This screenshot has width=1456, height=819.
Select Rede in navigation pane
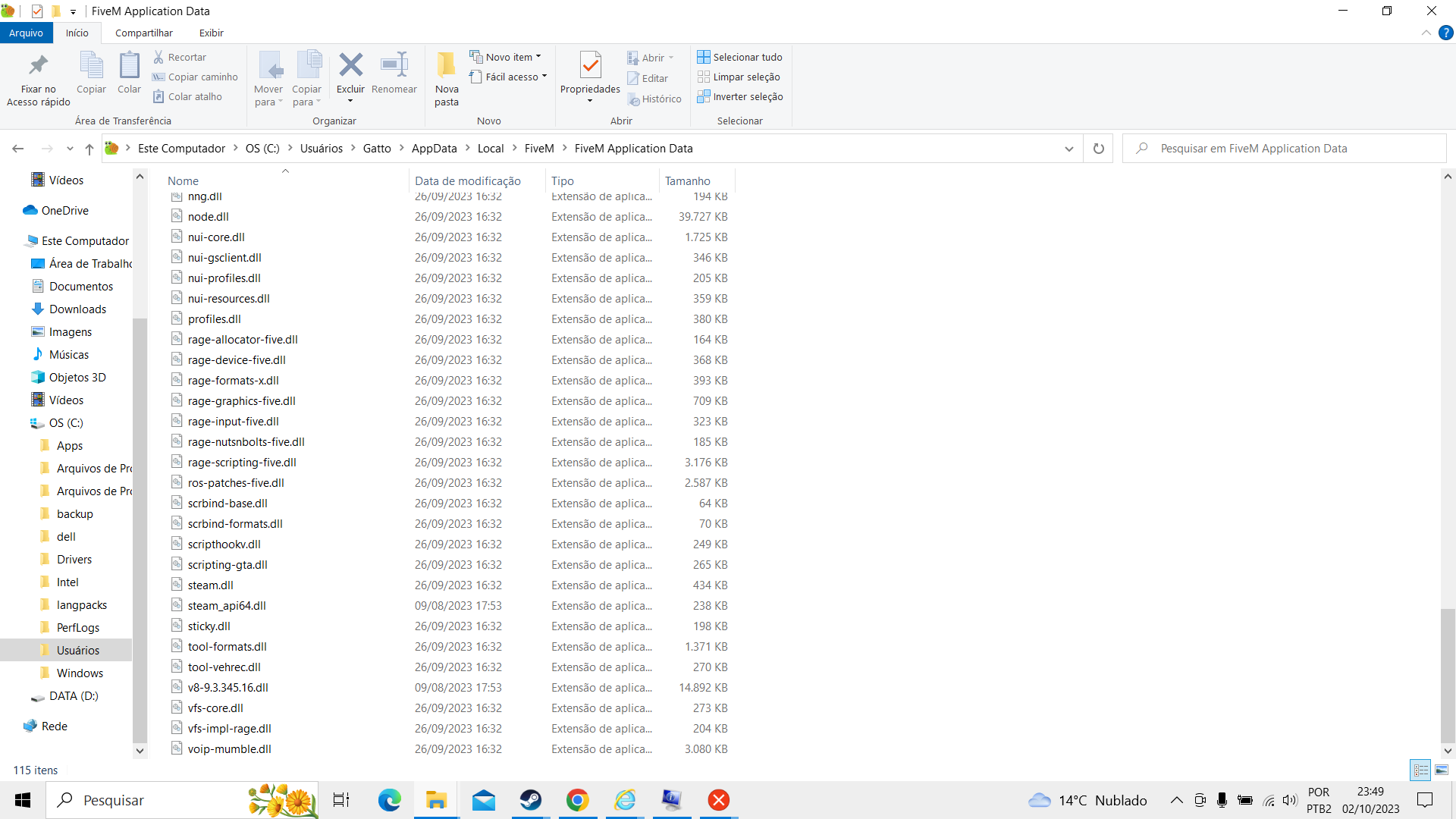pos(54,726)
